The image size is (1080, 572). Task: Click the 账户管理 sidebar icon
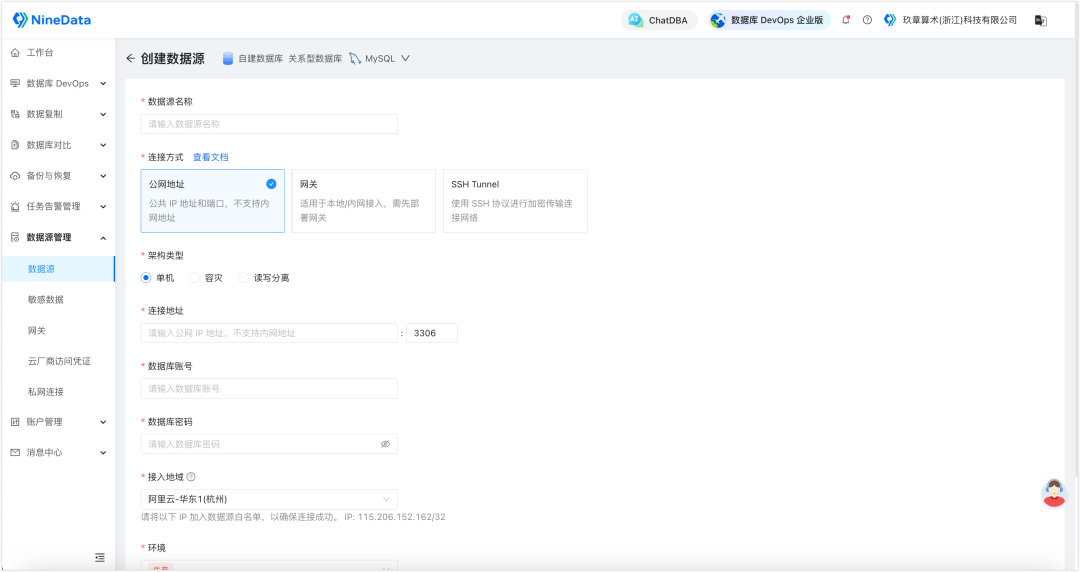[15, 422]
